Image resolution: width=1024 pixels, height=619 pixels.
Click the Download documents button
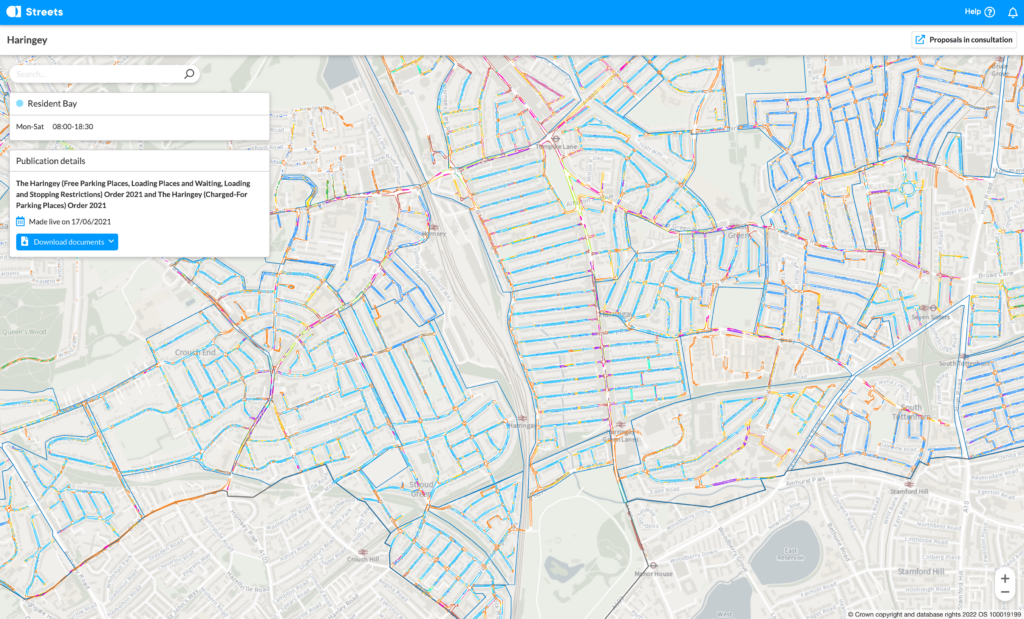66,242
